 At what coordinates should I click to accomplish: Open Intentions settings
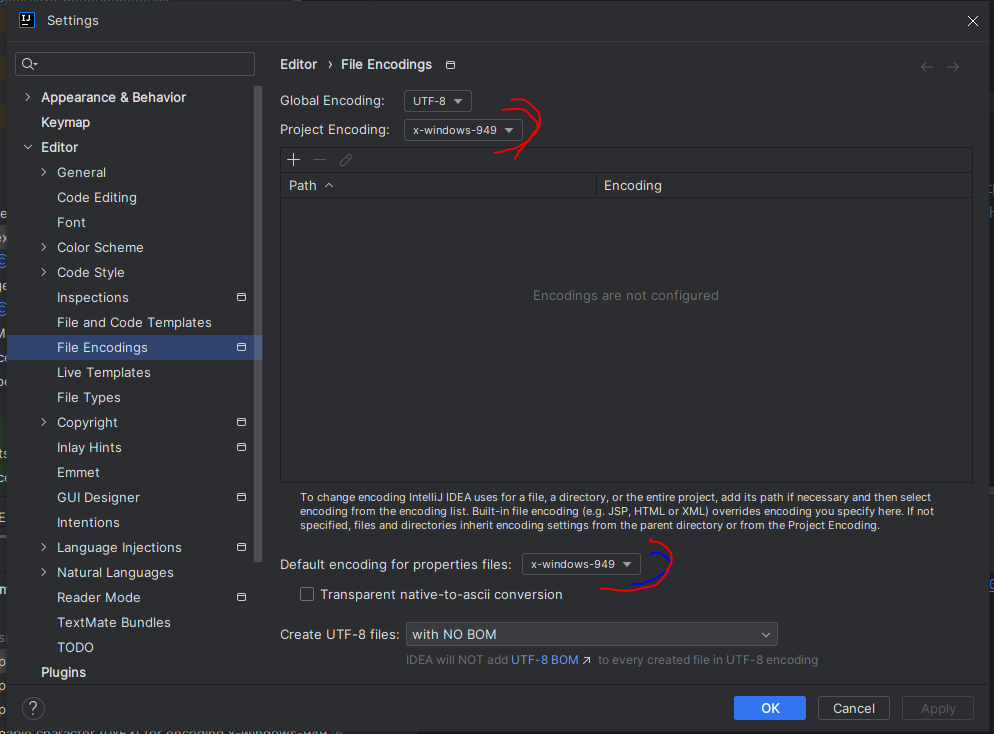pyautogui.click(x=88, y=522)
